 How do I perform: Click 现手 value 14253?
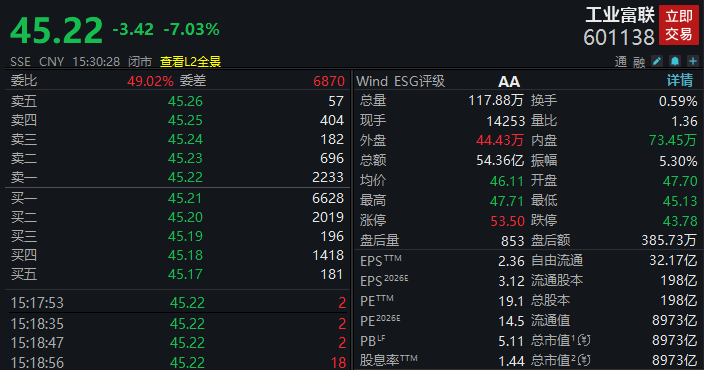pyautogui.click(x=506, y=121)
